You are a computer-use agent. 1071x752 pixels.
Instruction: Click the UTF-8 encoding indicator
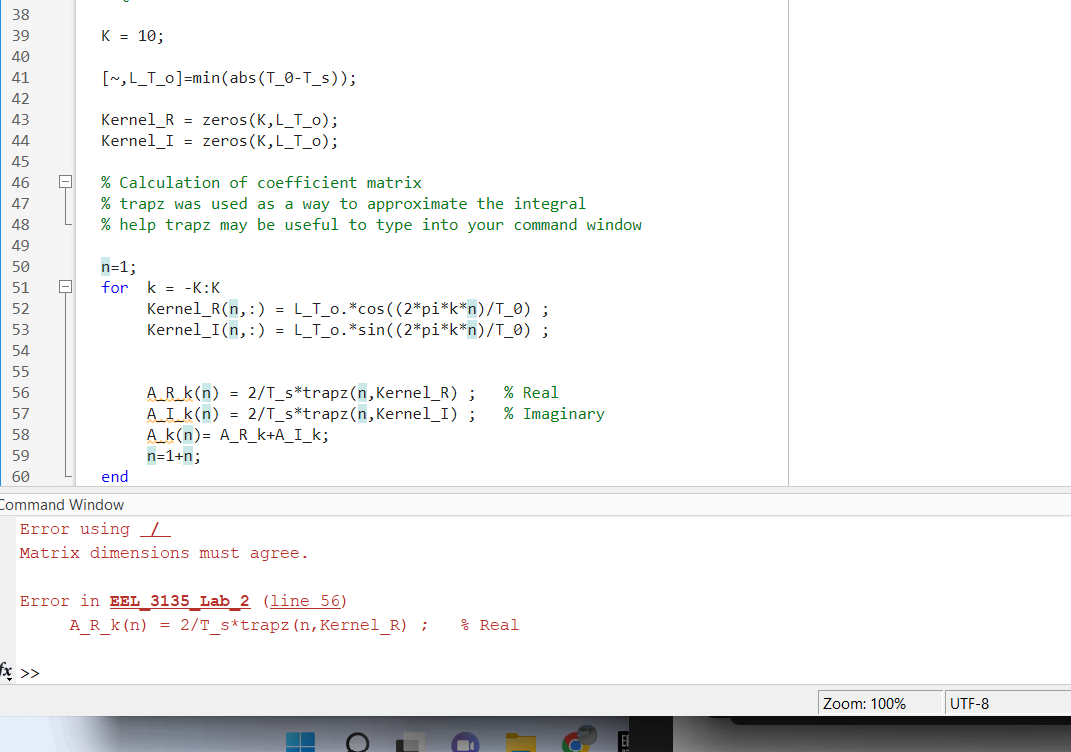969,703
